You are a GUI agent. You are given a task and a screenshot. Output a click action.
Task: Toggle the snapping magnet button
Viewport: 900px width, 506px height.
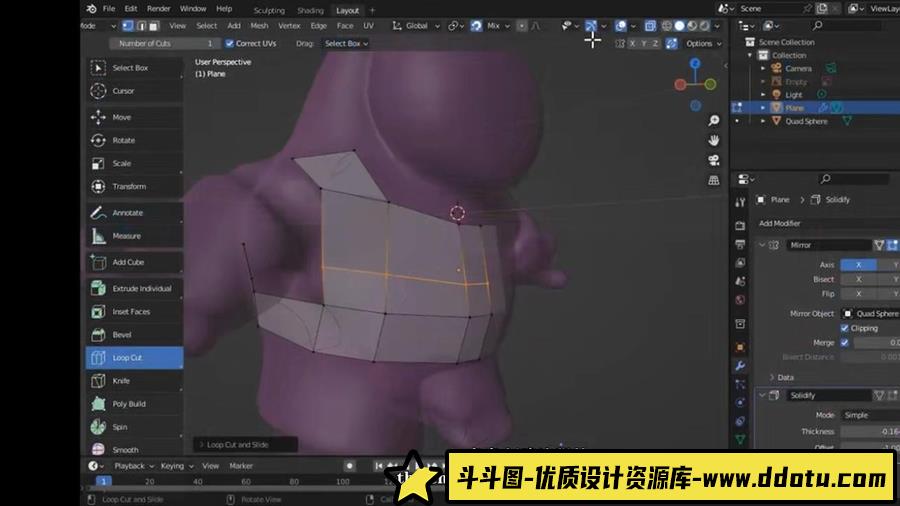point(476,26)
